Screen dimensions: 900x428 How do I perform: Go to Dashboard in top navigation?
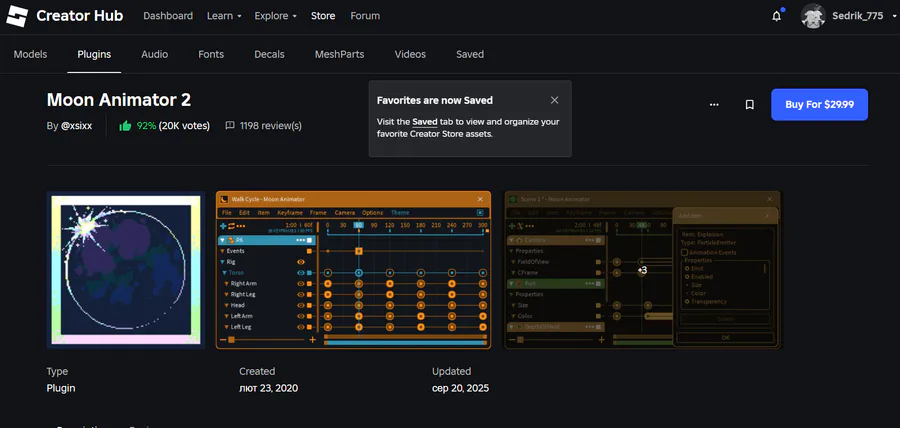click(168, 16)
